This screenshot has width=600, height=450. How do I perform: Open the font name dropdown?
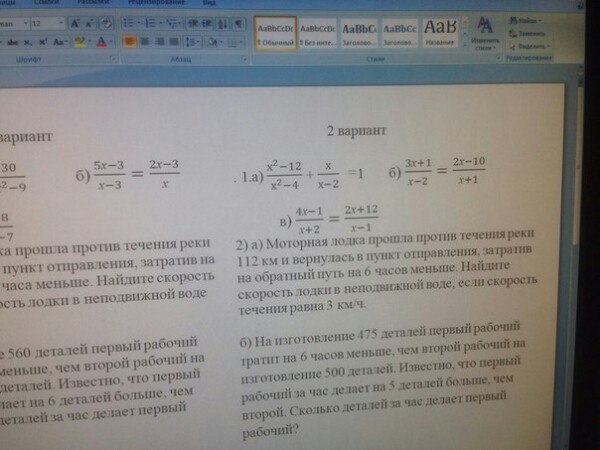click(26, 24)
